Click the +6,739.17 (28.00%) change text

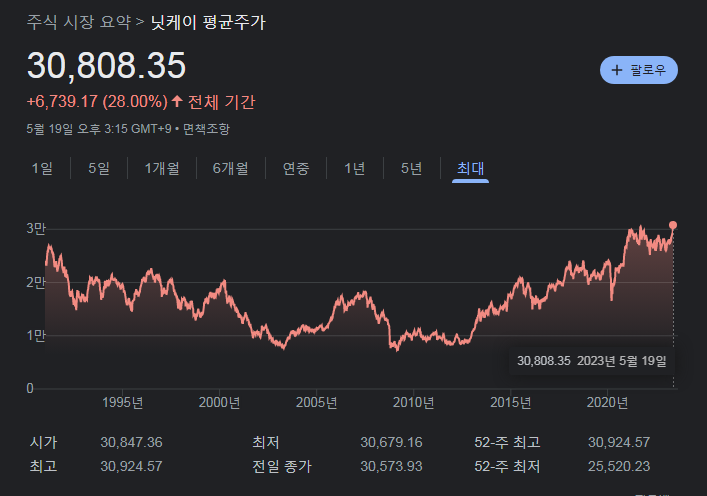coord(97,101)
